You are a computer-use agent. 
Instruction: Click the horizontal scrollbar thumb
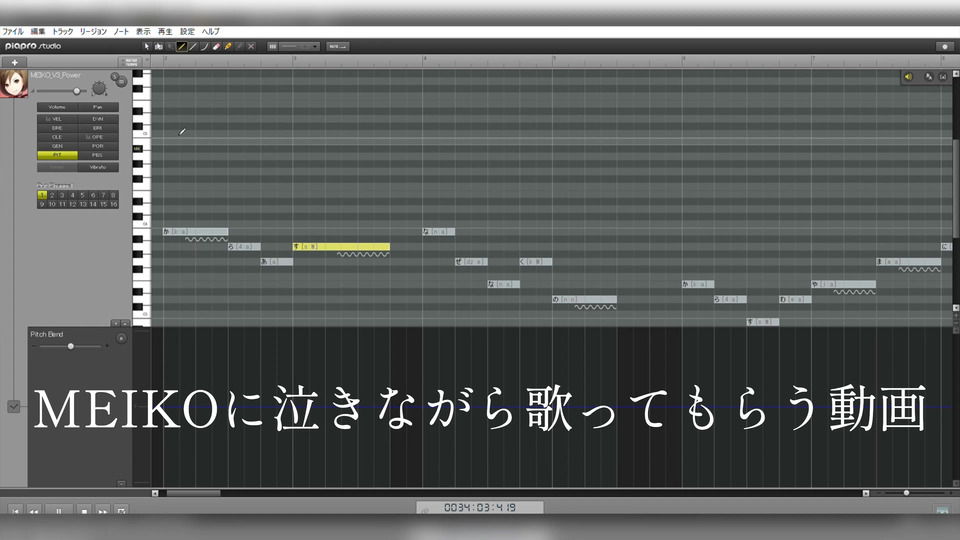click(x=193, y=493)
